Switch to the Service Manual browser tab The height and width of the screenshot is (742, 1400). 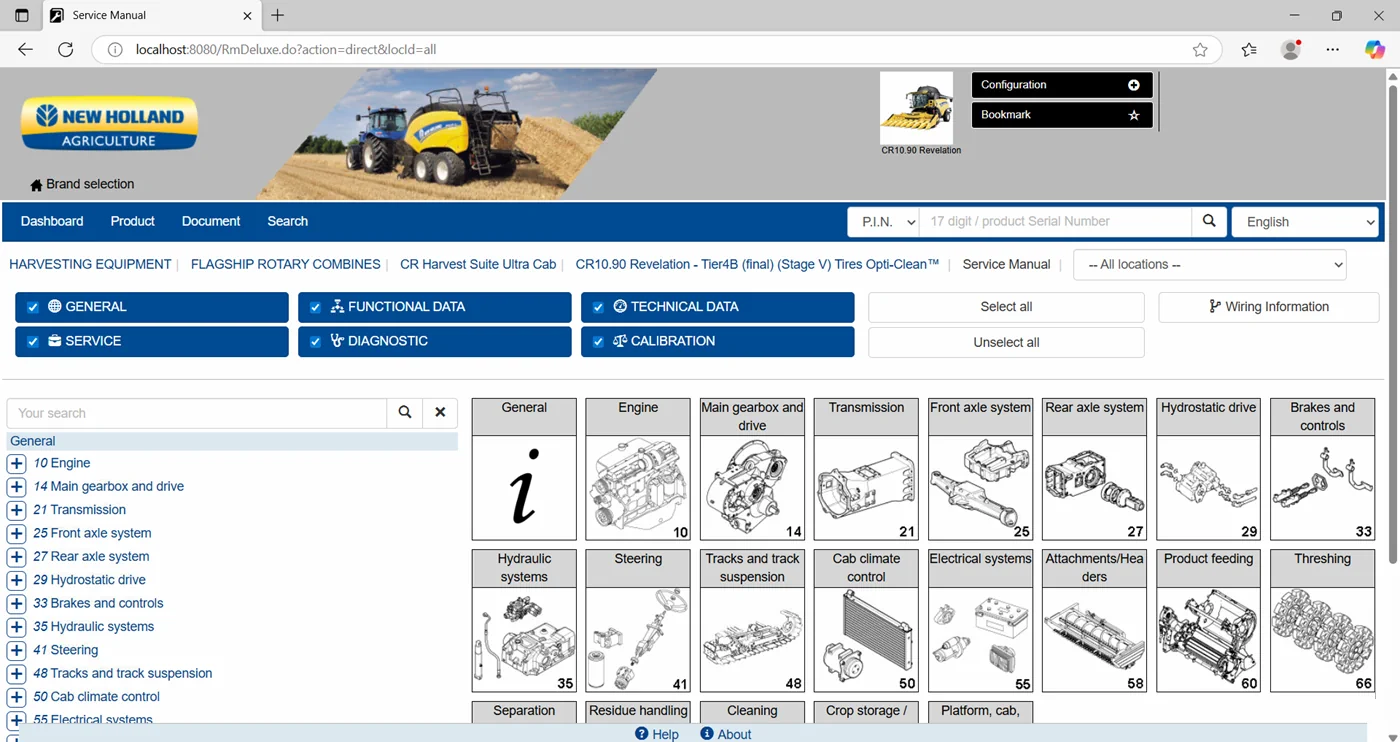[152, 16]
